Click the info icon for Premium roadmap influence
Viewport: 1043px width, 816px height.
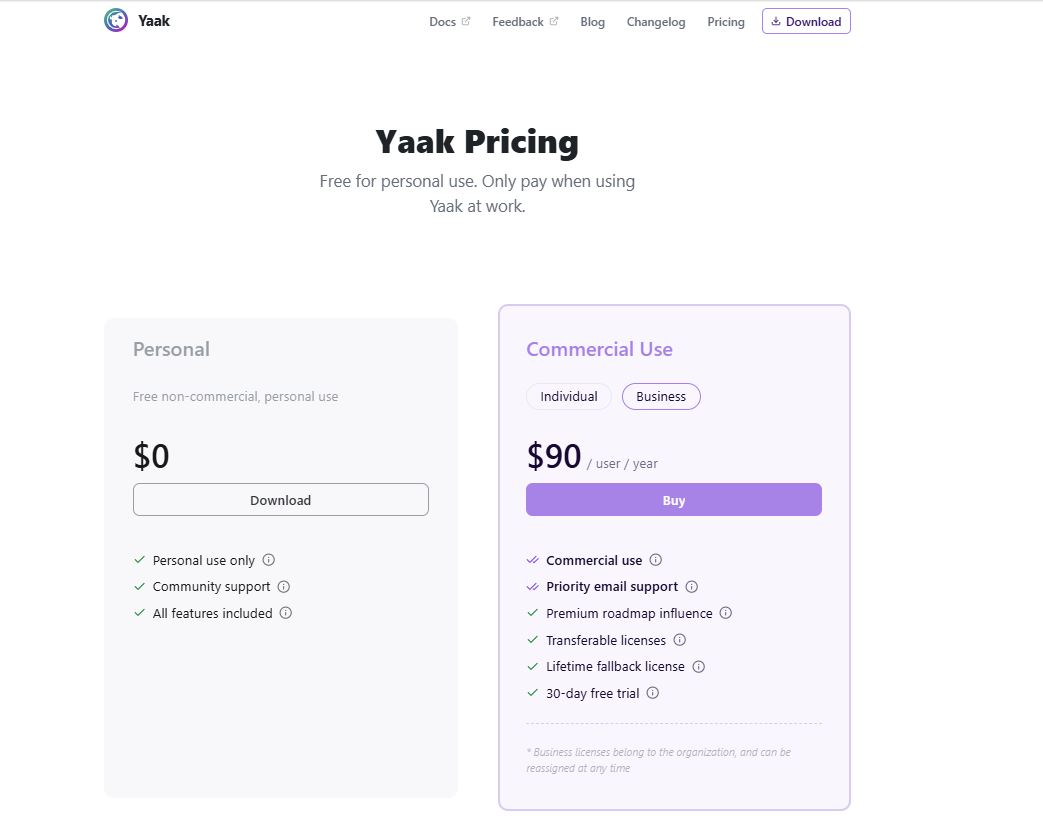point(726,613)
